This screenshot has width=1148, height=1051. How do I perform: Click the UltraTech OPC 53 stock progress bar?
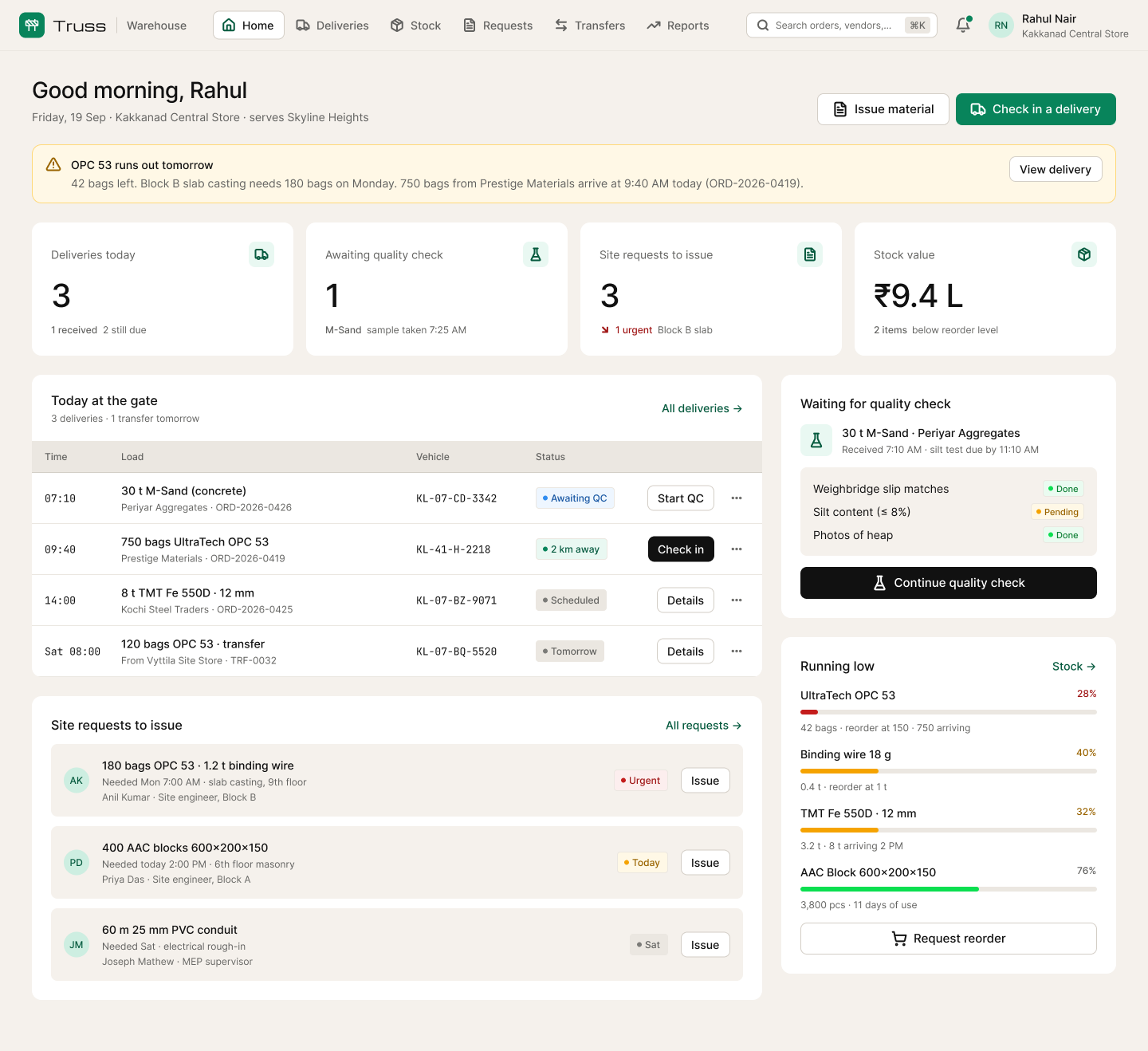[949, 712]
